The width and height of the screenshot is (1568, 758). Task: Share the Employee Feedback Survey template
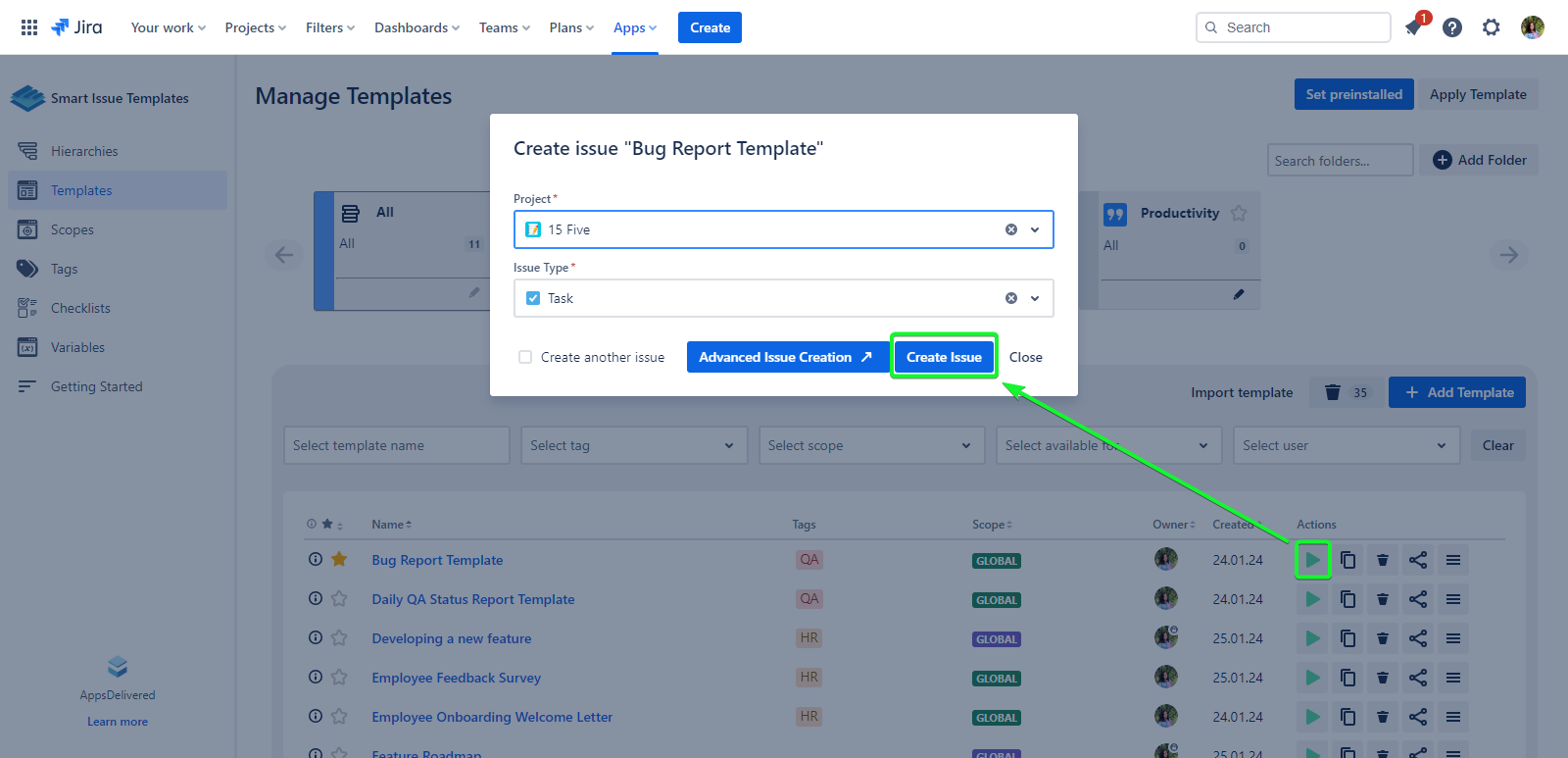tap(1418, 678)
